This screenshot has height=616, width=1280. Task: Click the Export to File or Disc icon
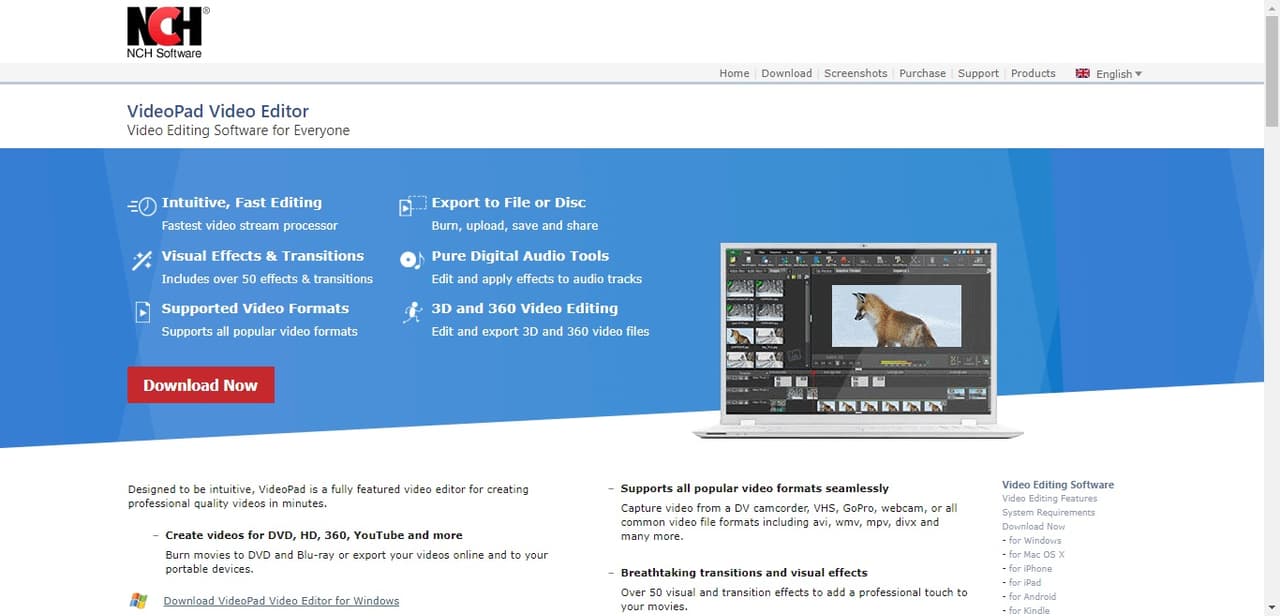412,206
